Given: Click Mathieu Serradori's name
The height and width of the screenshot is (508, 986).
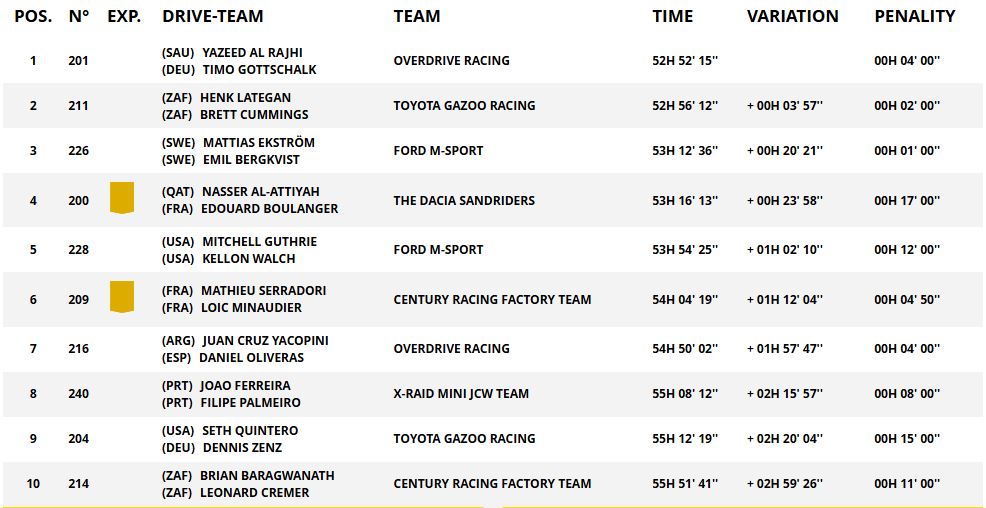Looking at the screenshot, I should pos(263,291).
